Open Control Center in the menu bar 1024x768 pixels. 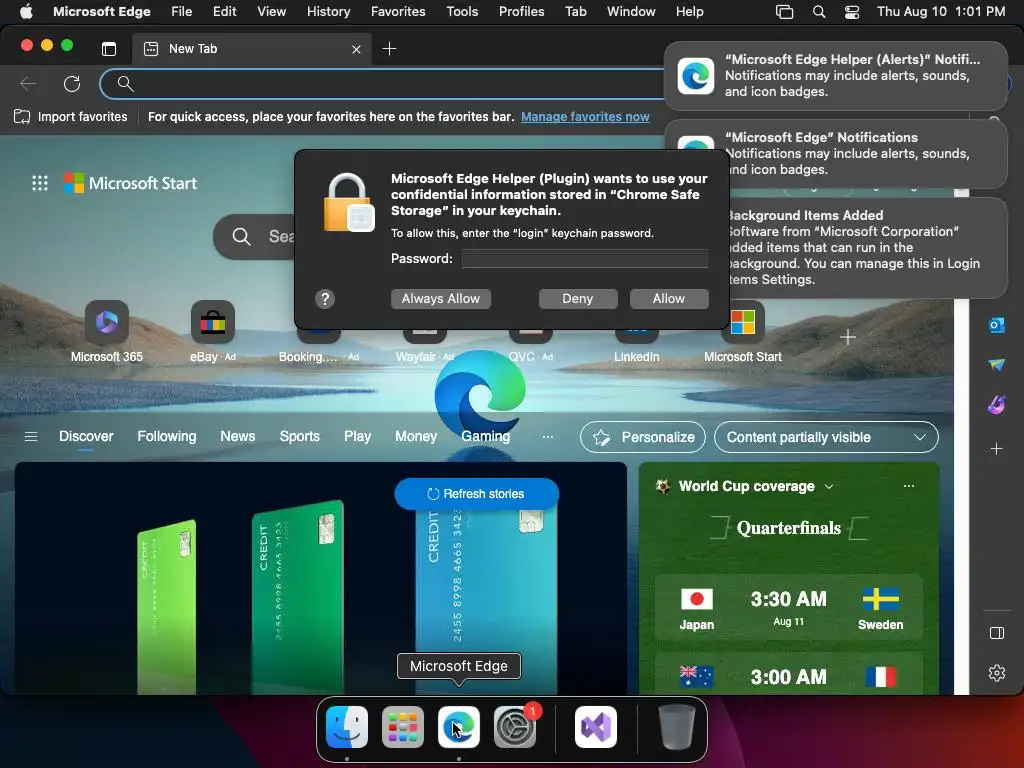tap(852, 11)
